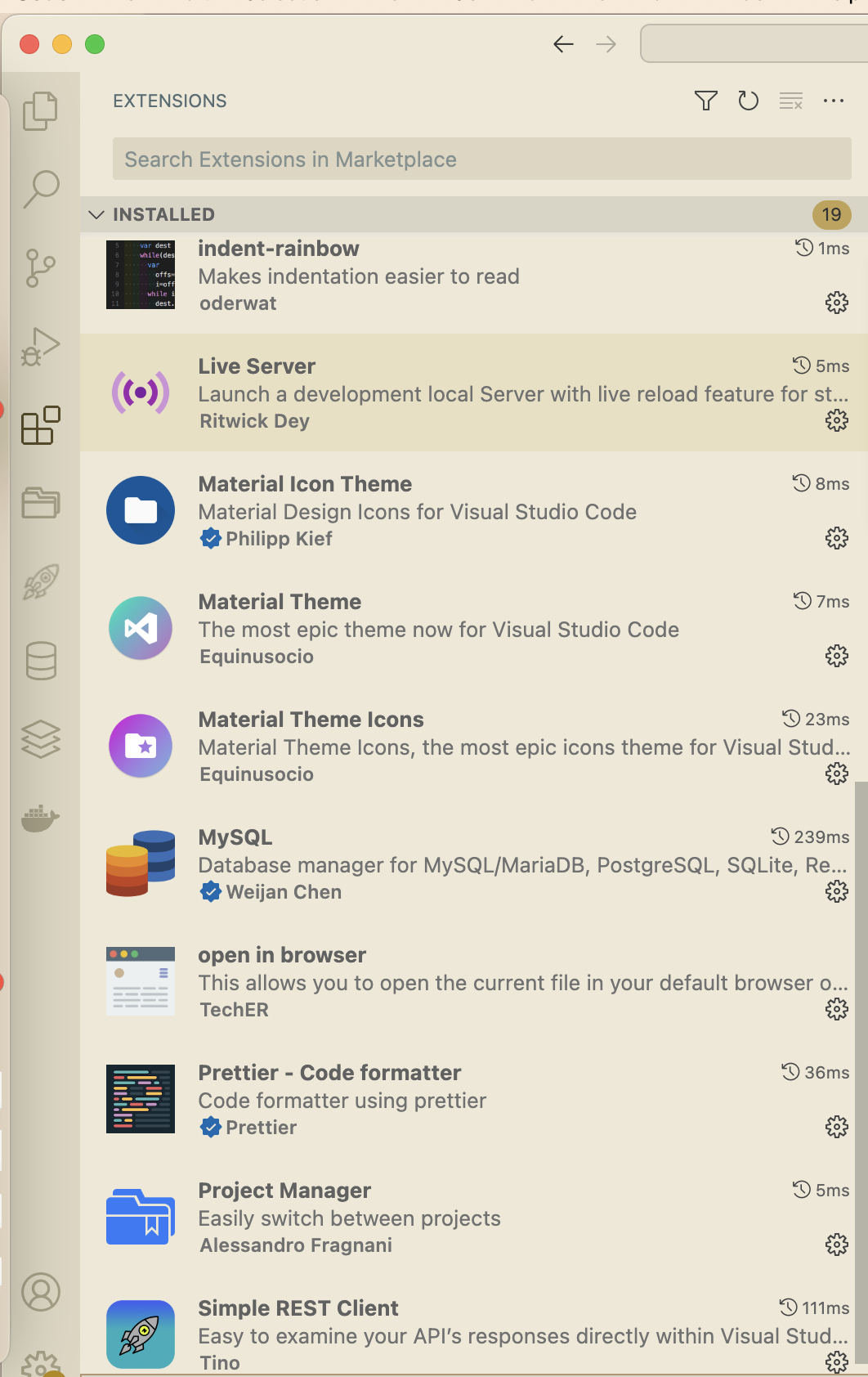The height and width of the screenshot is (1377, 868).
Task: Click the Material Theme Visual Studio logo
Action: [x=141, y=628]
